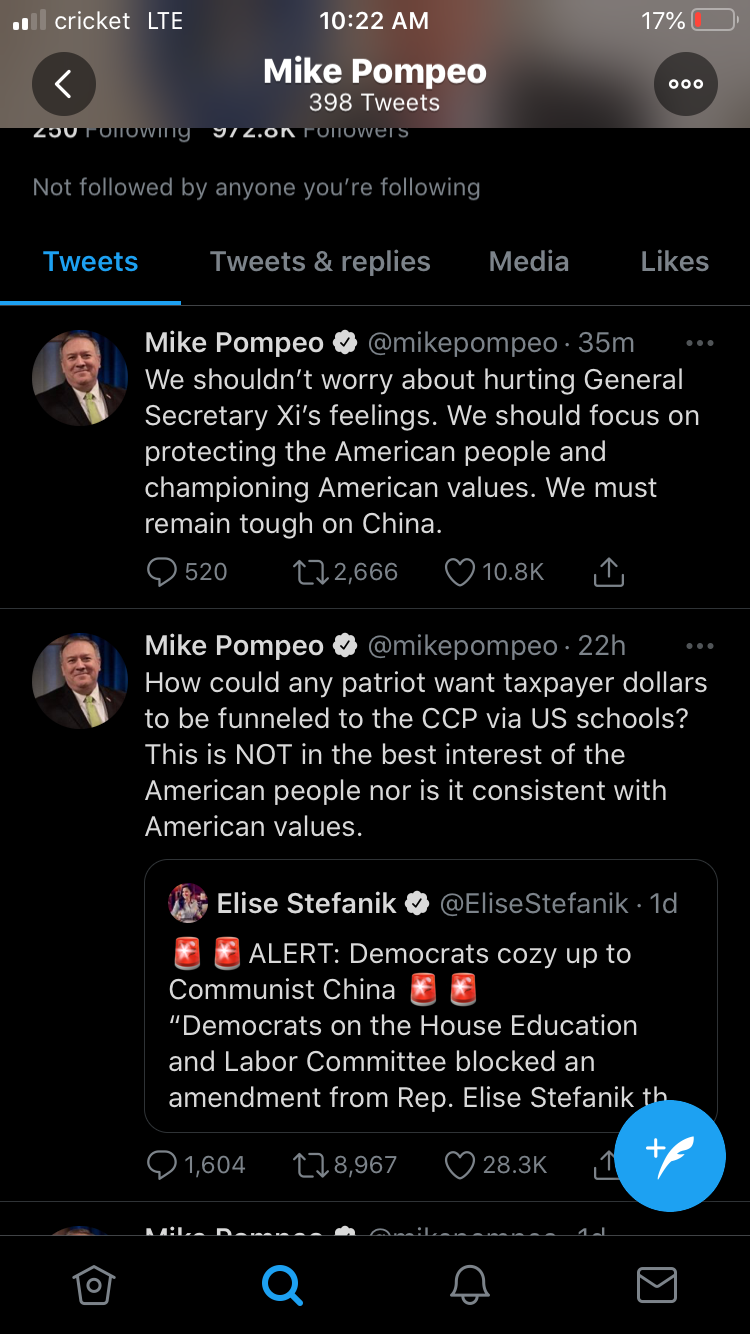The image size is (750, 1334).
Task: Go to the Home timeline
Action: tap(94, 1285)
